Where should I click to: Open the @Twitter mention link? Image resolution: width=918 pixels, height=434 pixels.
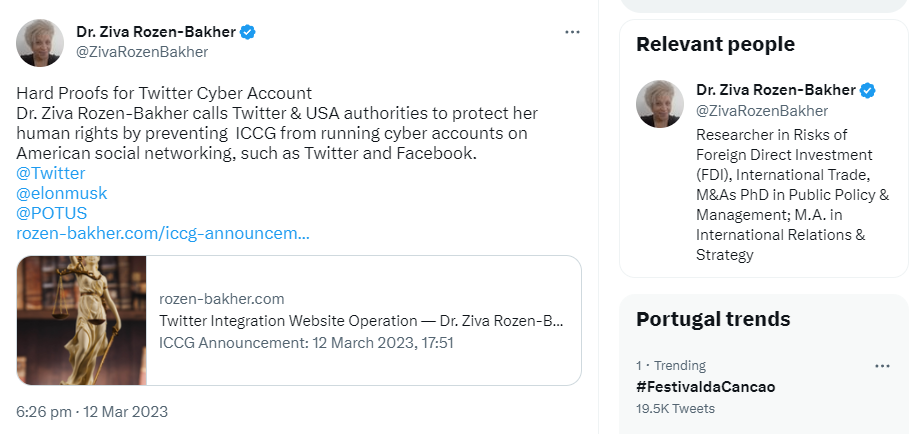[51, 173]
